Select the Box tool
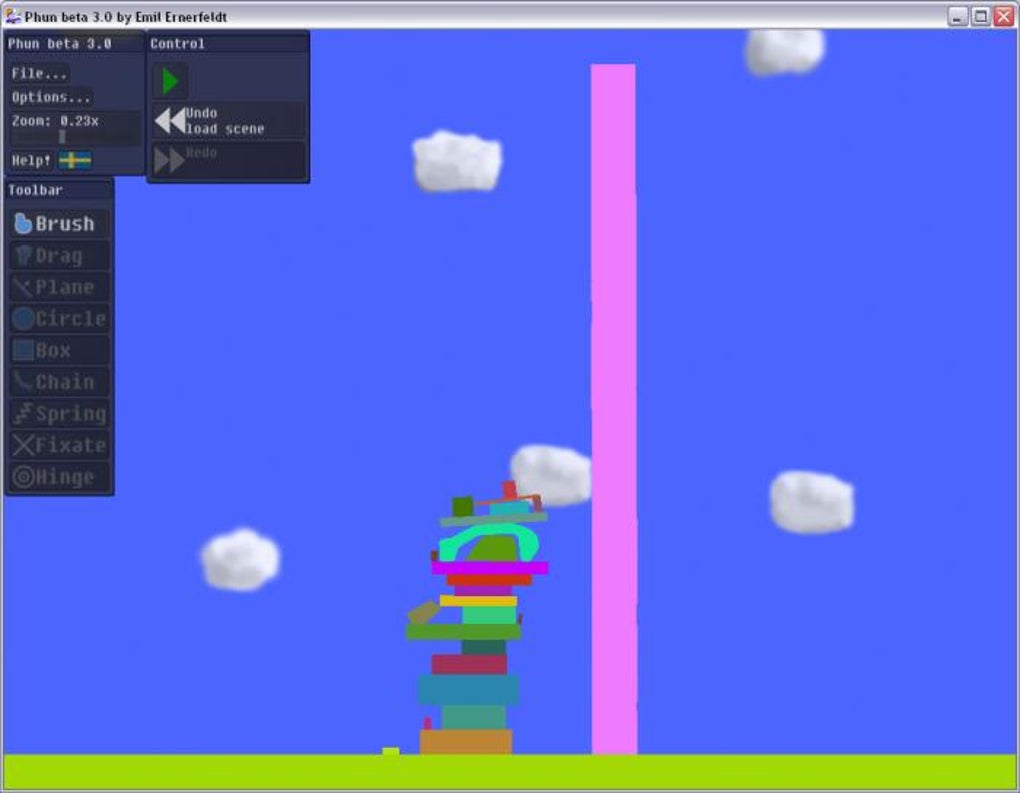The width and height of the screenshot is (1020, 793). (60, 351)
